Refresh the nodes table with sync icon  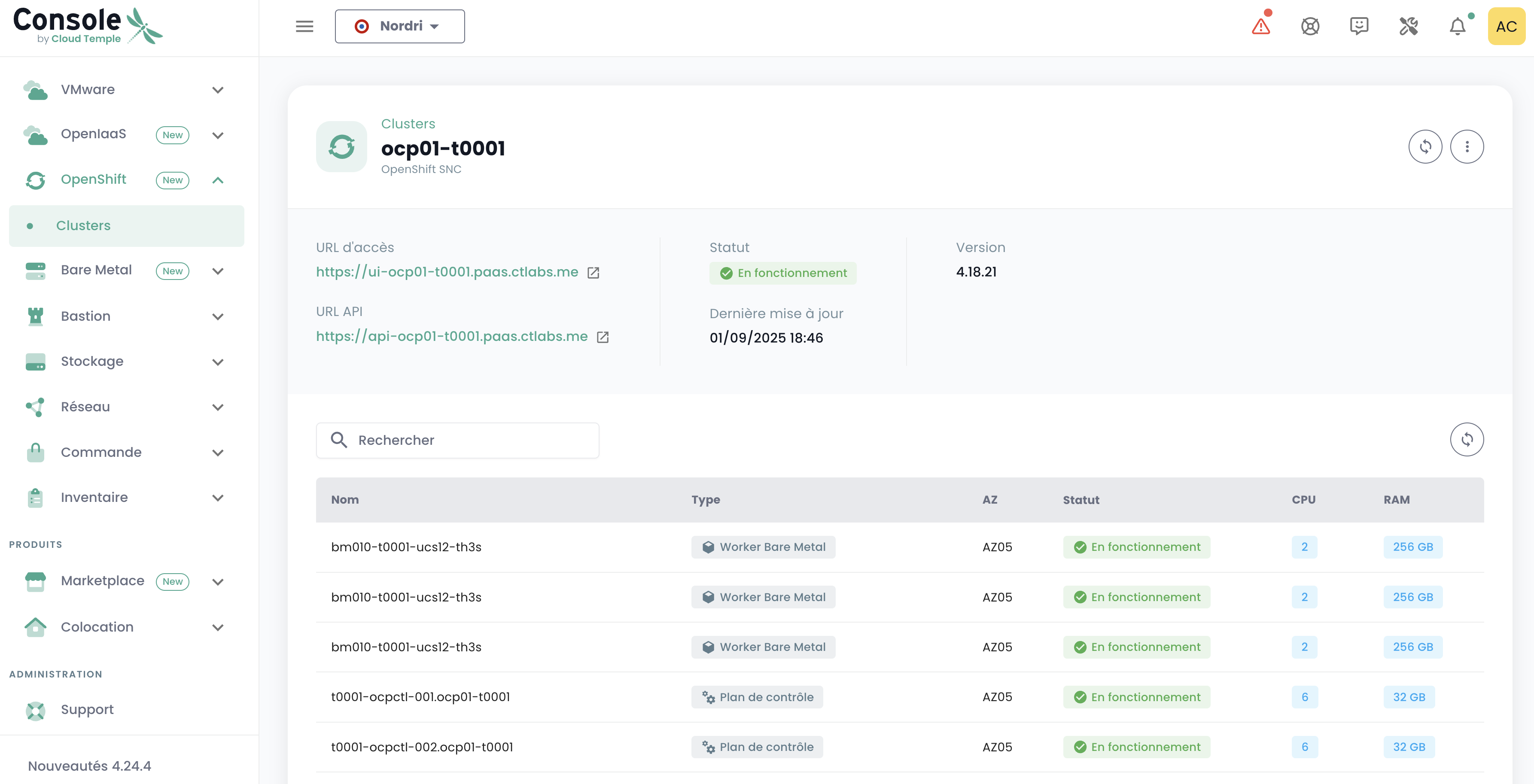pyautogui.click(x=1467, y=439)
